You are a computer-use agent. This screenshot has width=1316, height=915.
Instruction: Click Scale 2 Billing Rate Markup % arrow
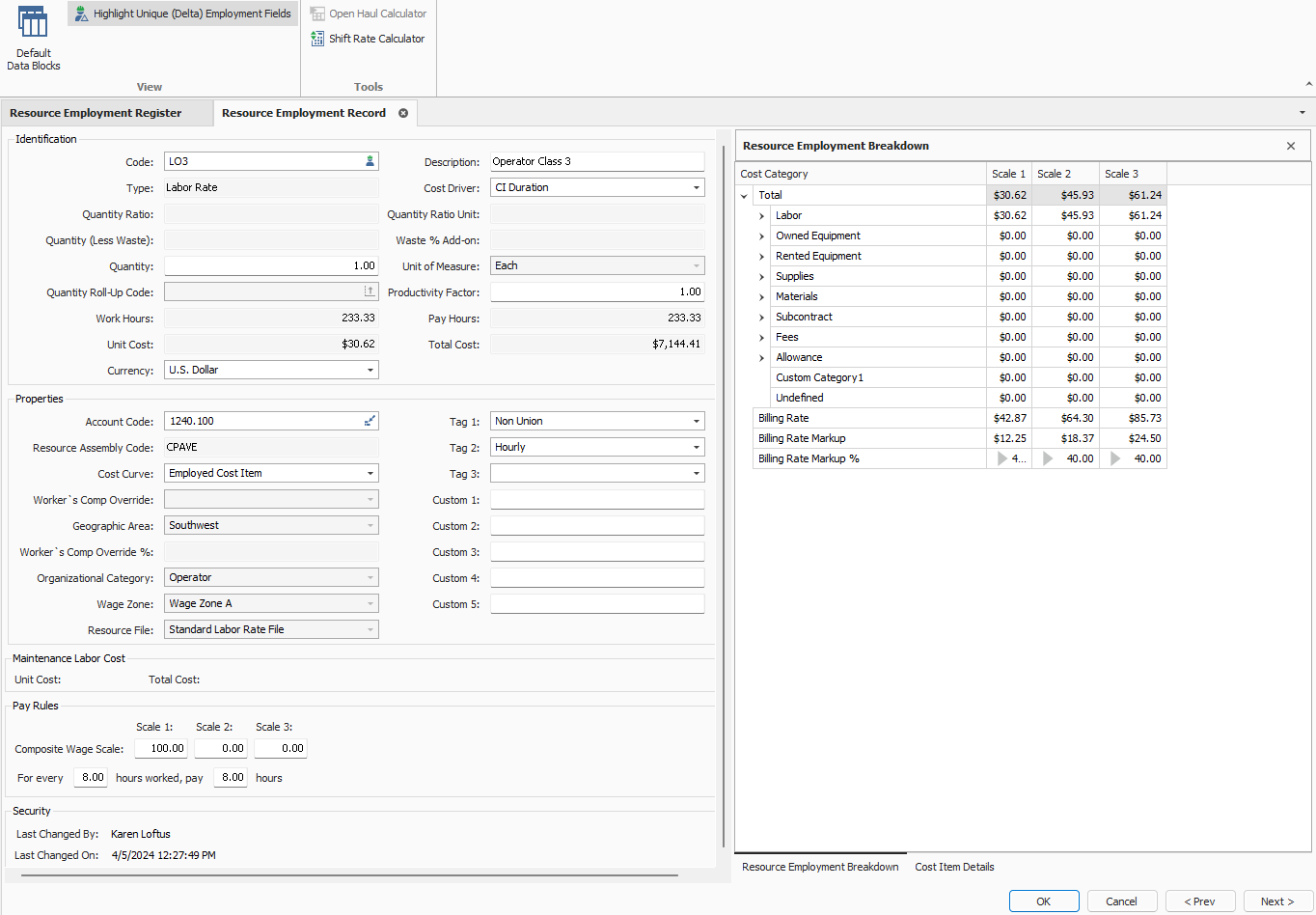(x=1048, y=458)
